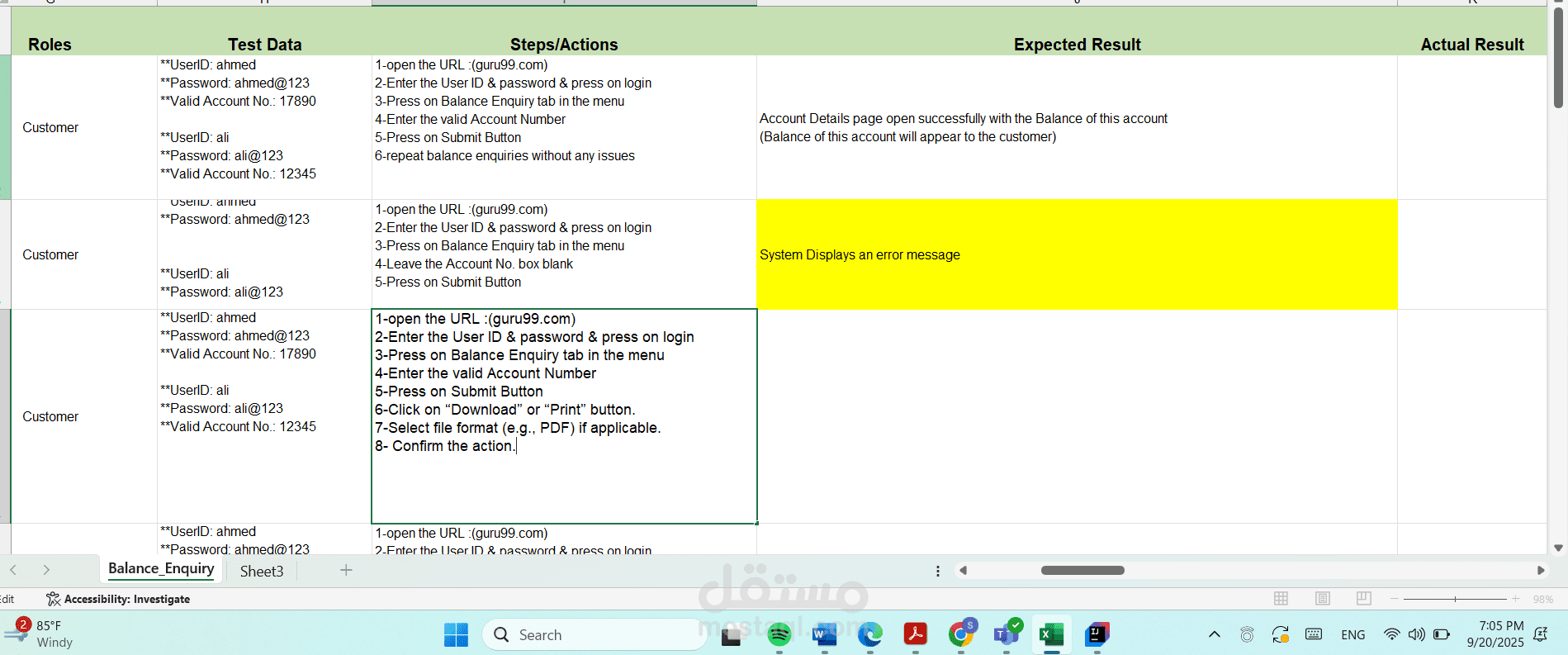1568x655 pixels.
Task: Open the sheet tab options dots
Action: pos(937,571)
